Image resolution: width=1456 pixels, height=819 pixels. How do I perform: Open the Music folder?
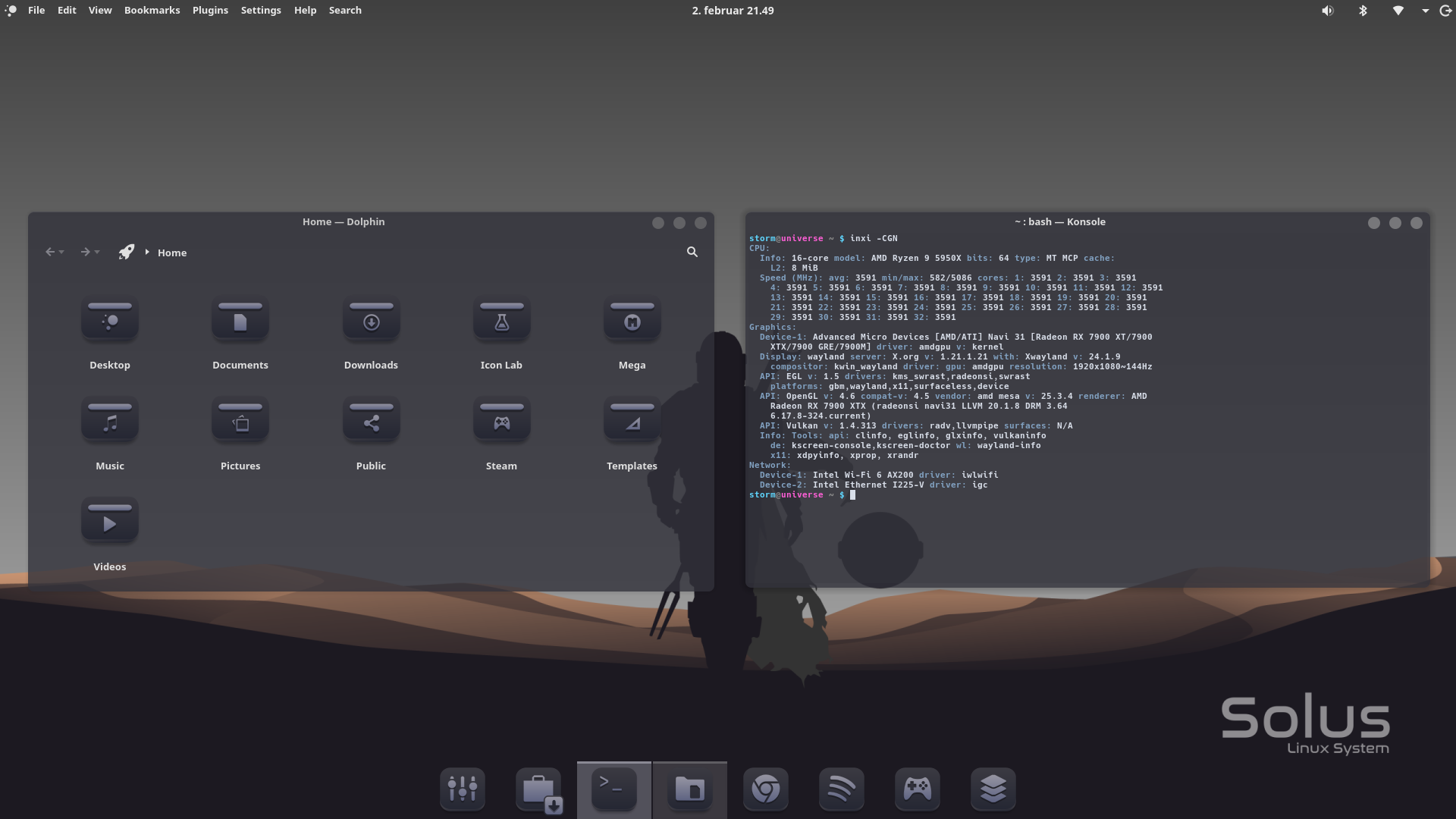point(110,422)
